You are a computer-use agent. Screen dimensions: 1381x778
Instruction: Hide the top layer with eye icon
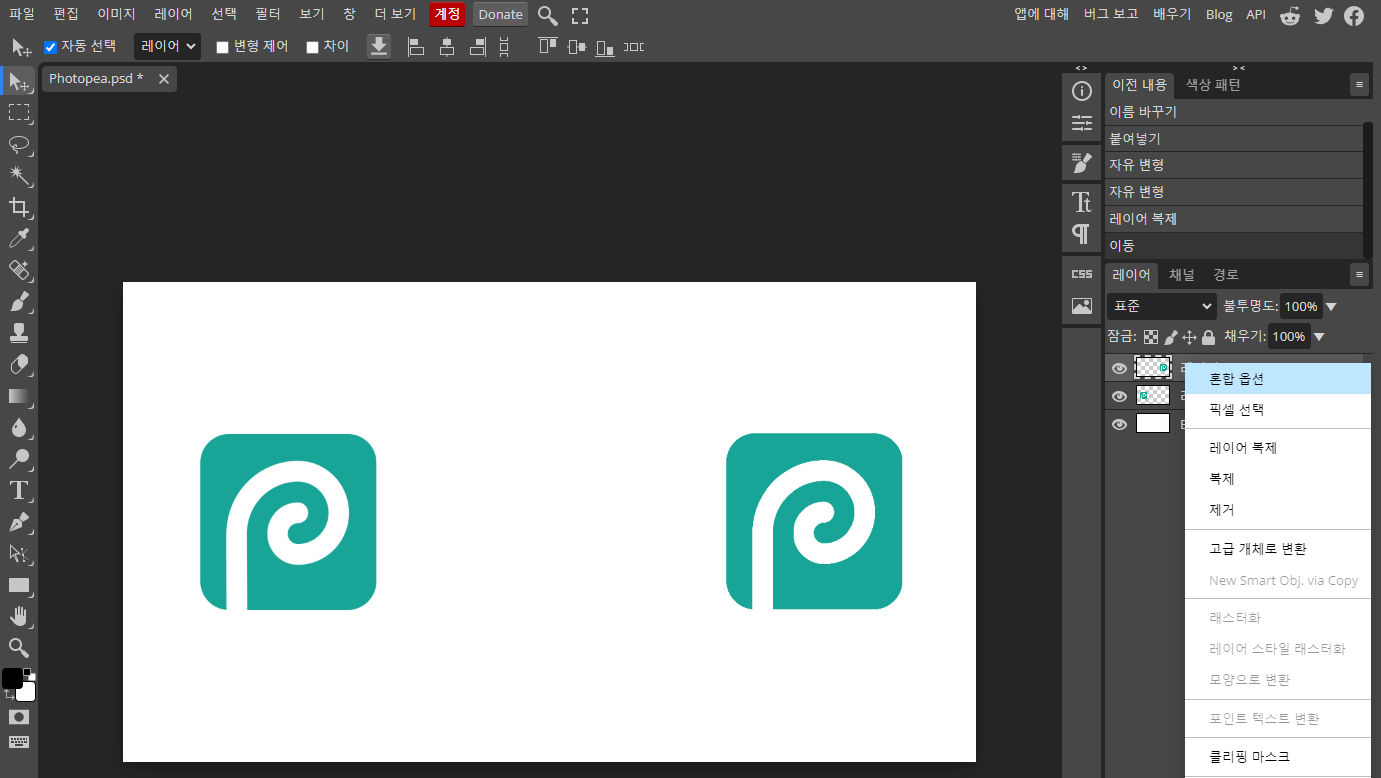(x=1120, y=368)
